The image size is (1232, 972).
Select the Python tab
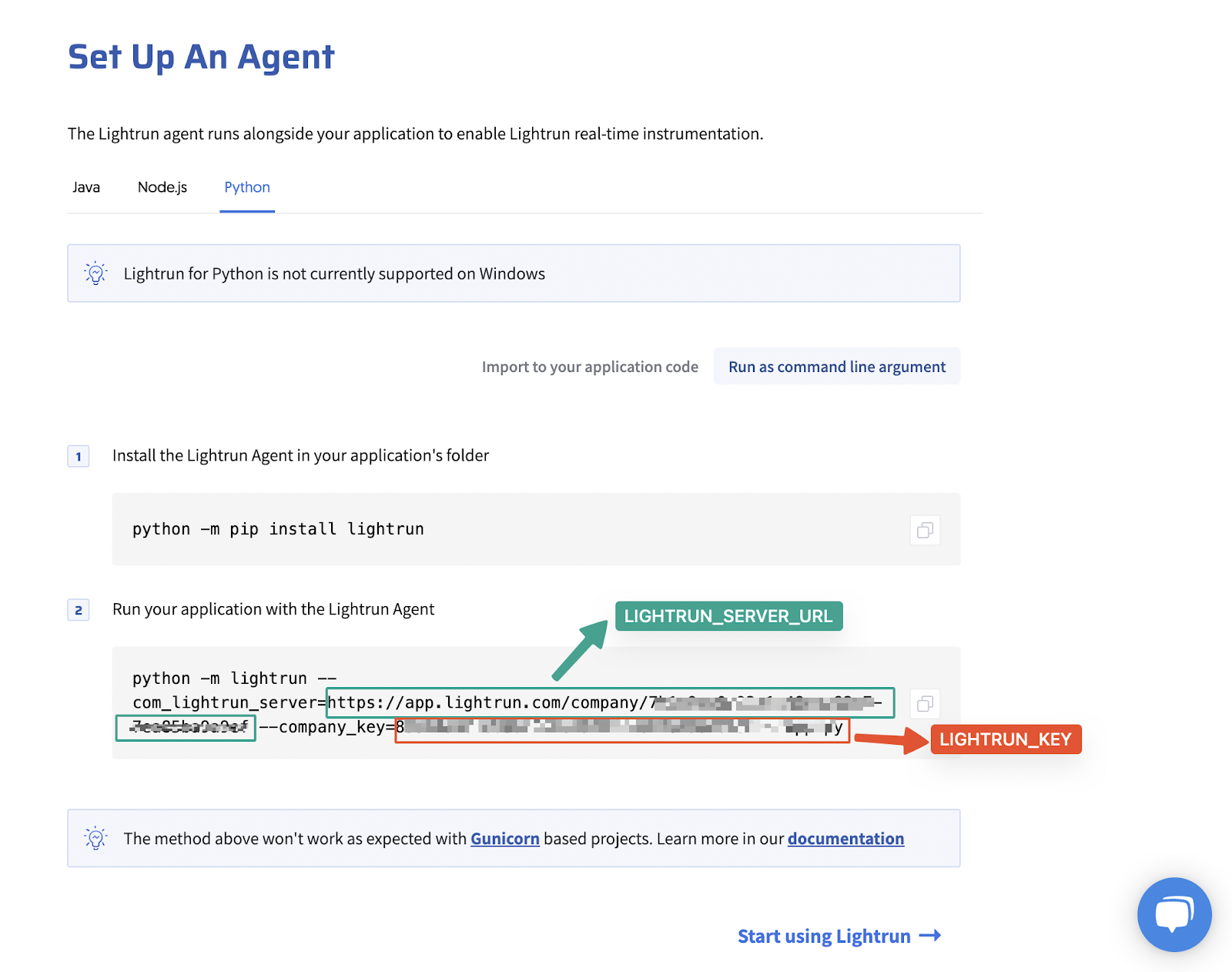247,187
